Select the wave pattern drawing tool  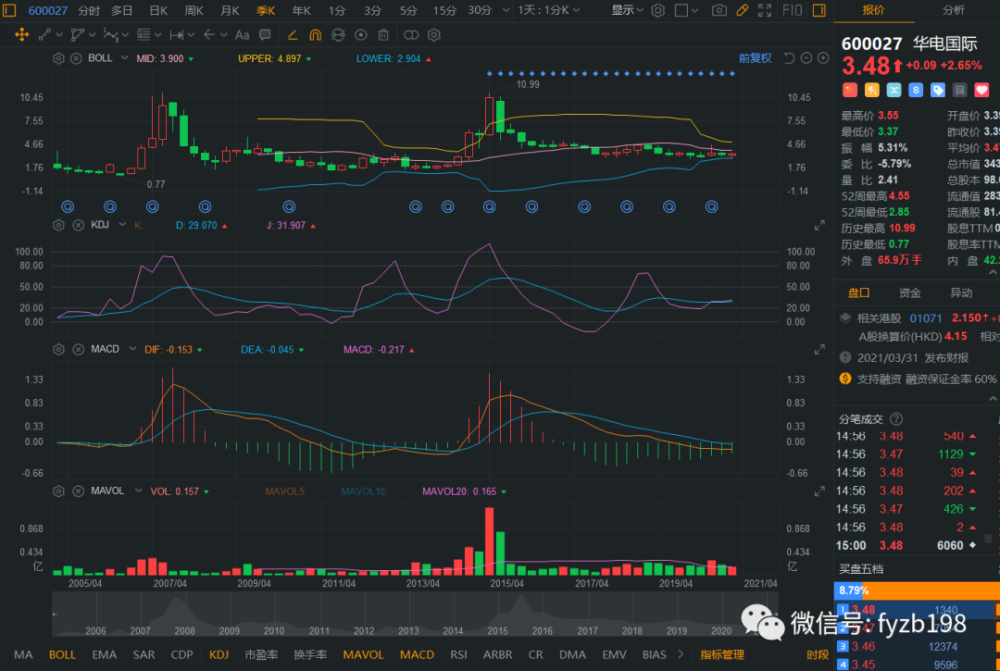[111, 35]
